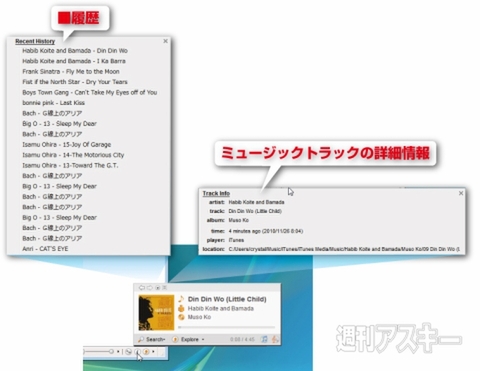Click the forward arrow in the player popup
Screen dimensions: 480x371
150,288
